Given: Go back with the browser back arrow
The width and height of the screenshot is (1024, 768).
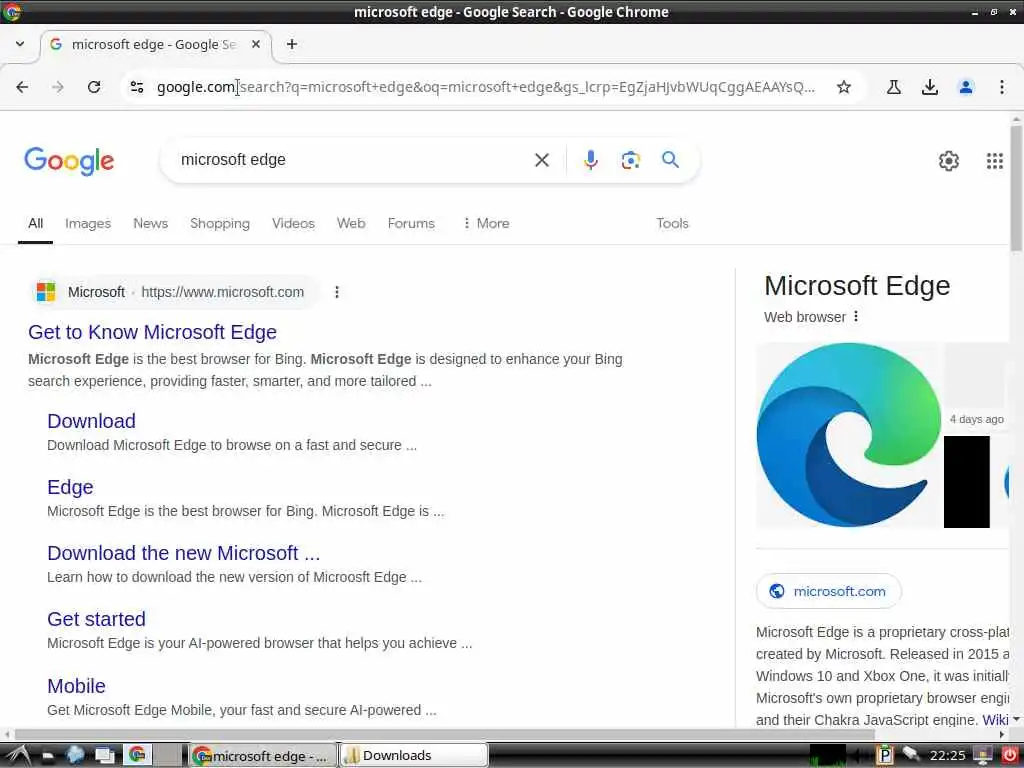Looking at the screenshot, I should click(22, 87).
